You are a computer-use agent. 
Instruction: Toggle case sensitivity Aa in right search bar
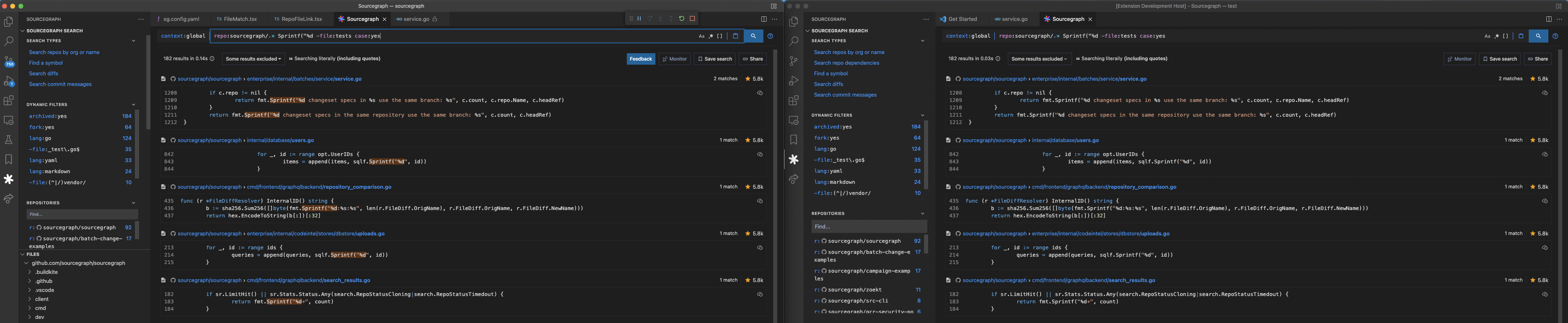pos(1487,36)
